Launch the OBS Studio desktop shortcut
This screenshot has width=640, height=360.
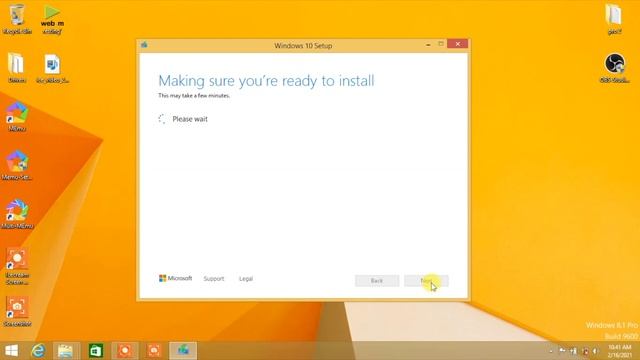tap(614, 68)
